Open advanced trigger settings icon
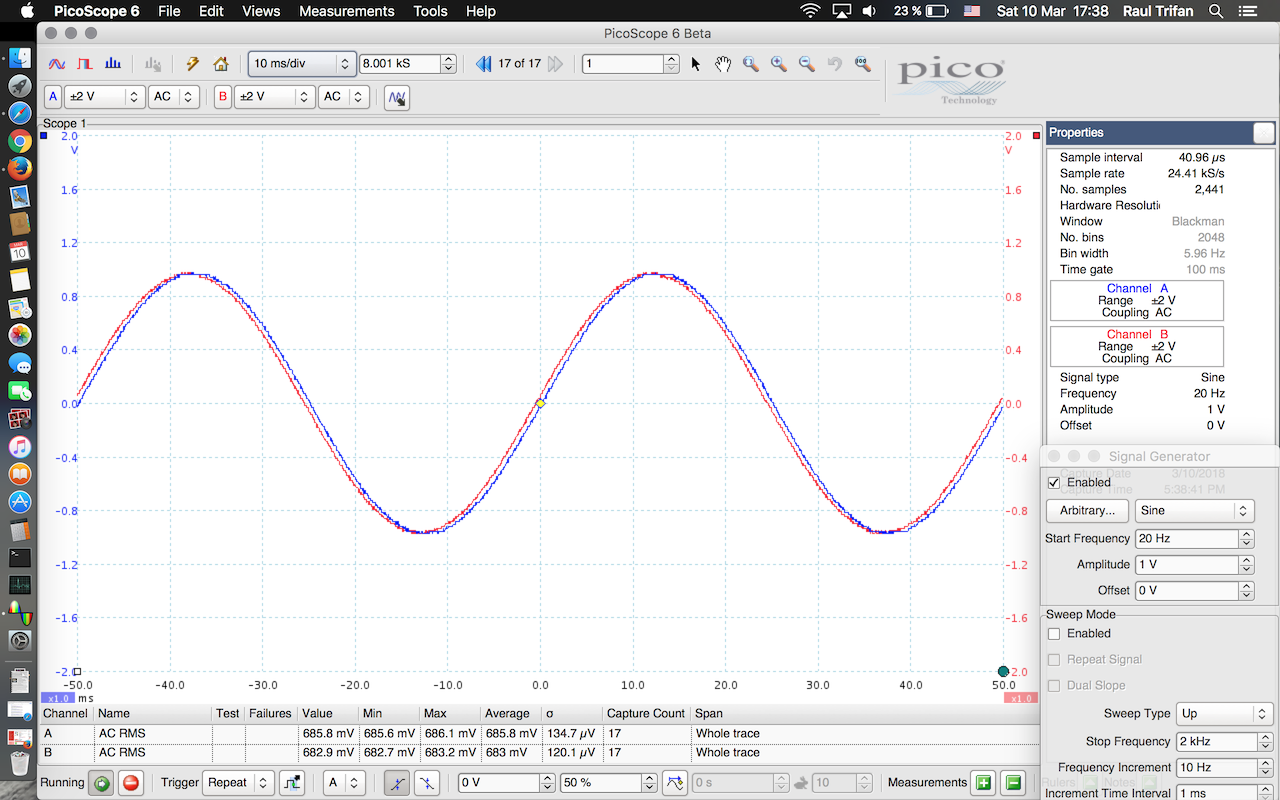 pyautogui.click(x=291, y=783)
